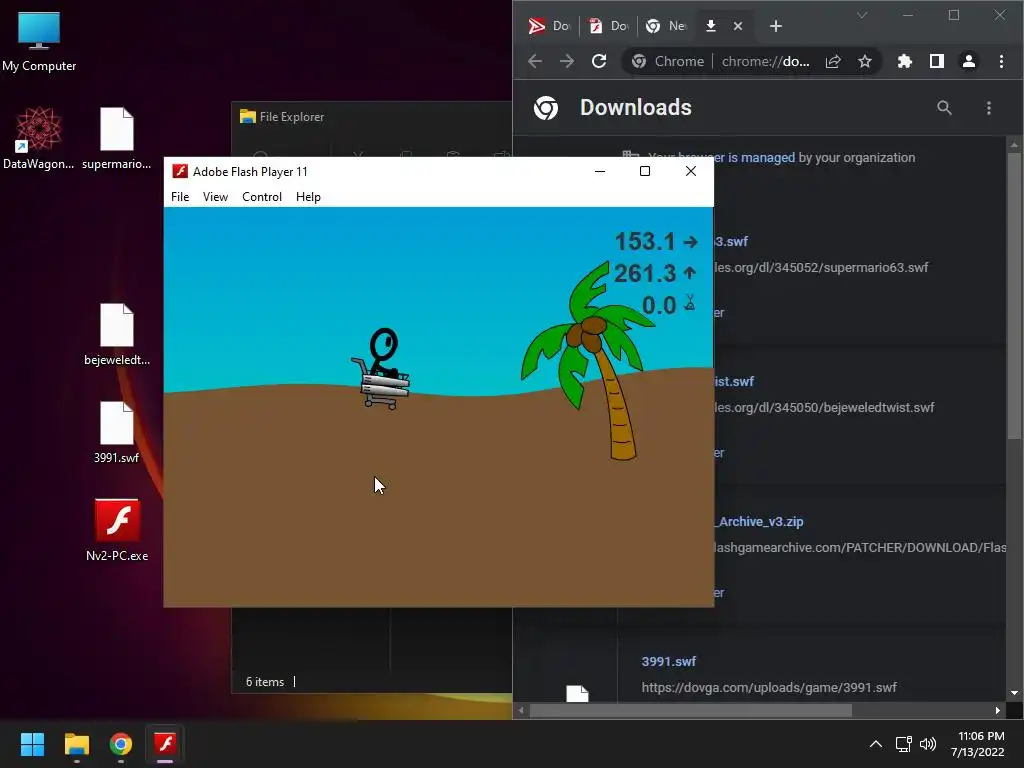The height and width of the screenshot is (768, 1024).
Task: Click the Adobe Flash Player title bar icon
Action: point(180,171)
